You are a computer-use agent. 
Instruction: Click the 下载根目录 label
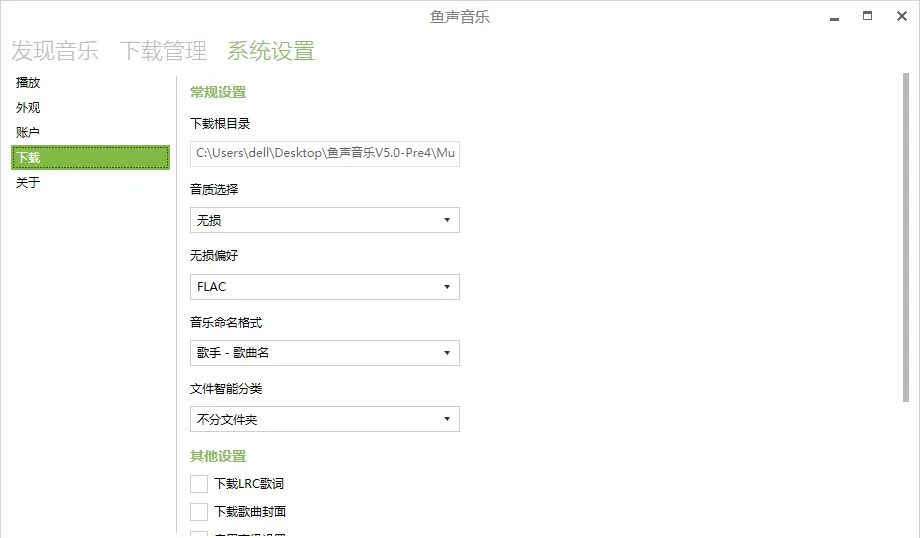[220, 124]
